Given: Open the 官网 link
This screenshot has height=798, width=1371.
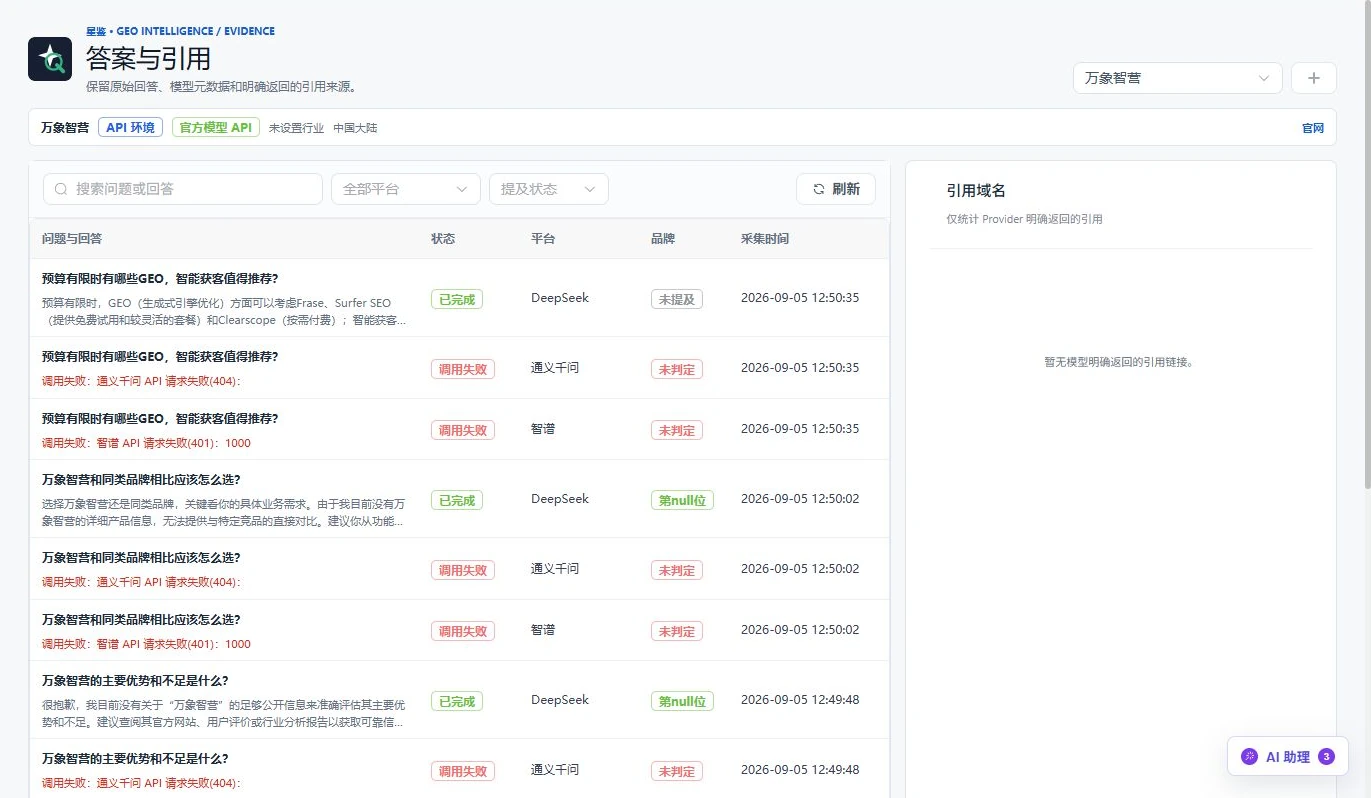Looking at the screenshot, I should pyautogui.click(x=1313, y=128).
